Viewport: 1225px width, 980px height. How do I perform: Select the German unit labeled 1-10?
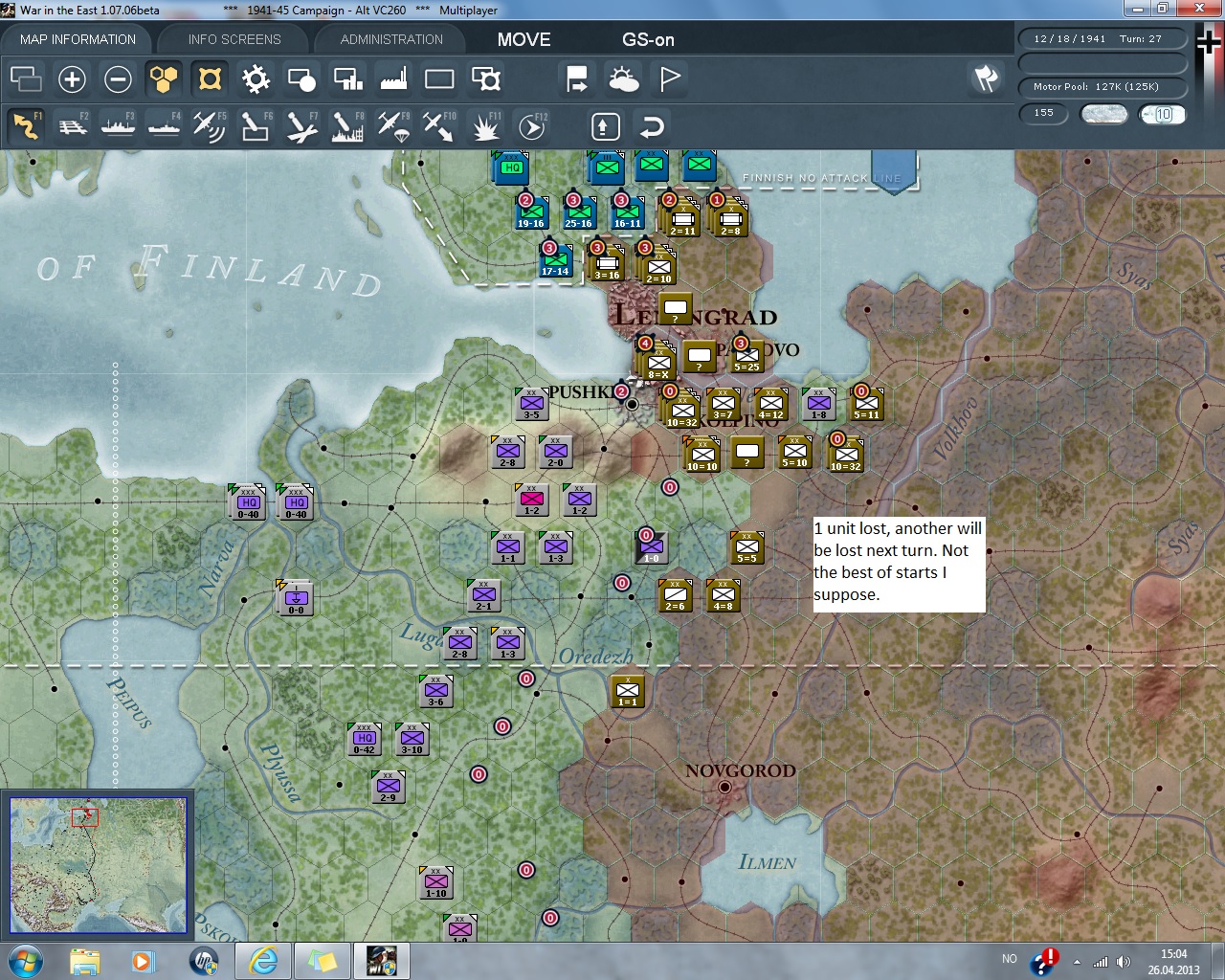(436, 882)
